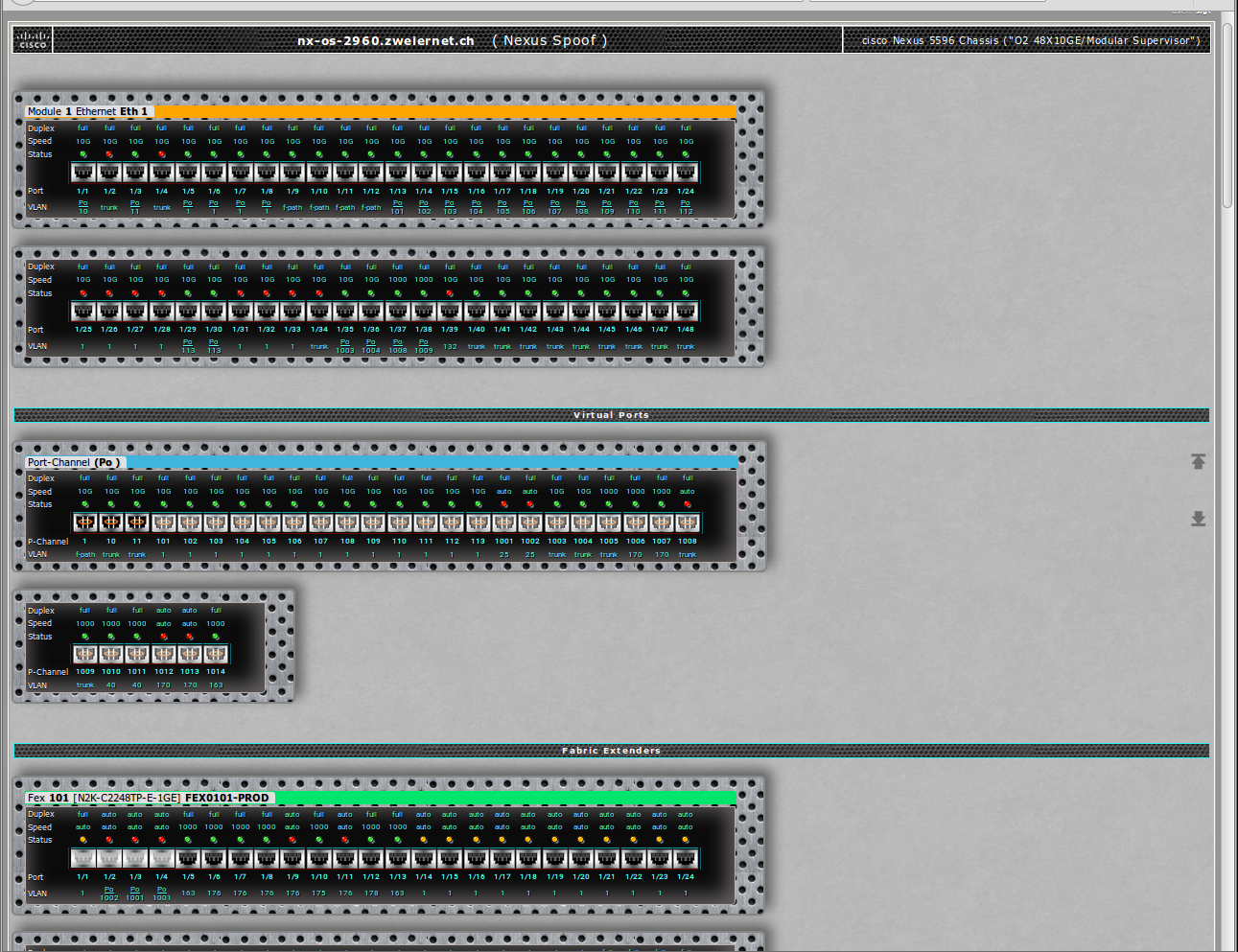
Task: Open Po 1009 link under port 1/38
Action: tap(424, 346)
